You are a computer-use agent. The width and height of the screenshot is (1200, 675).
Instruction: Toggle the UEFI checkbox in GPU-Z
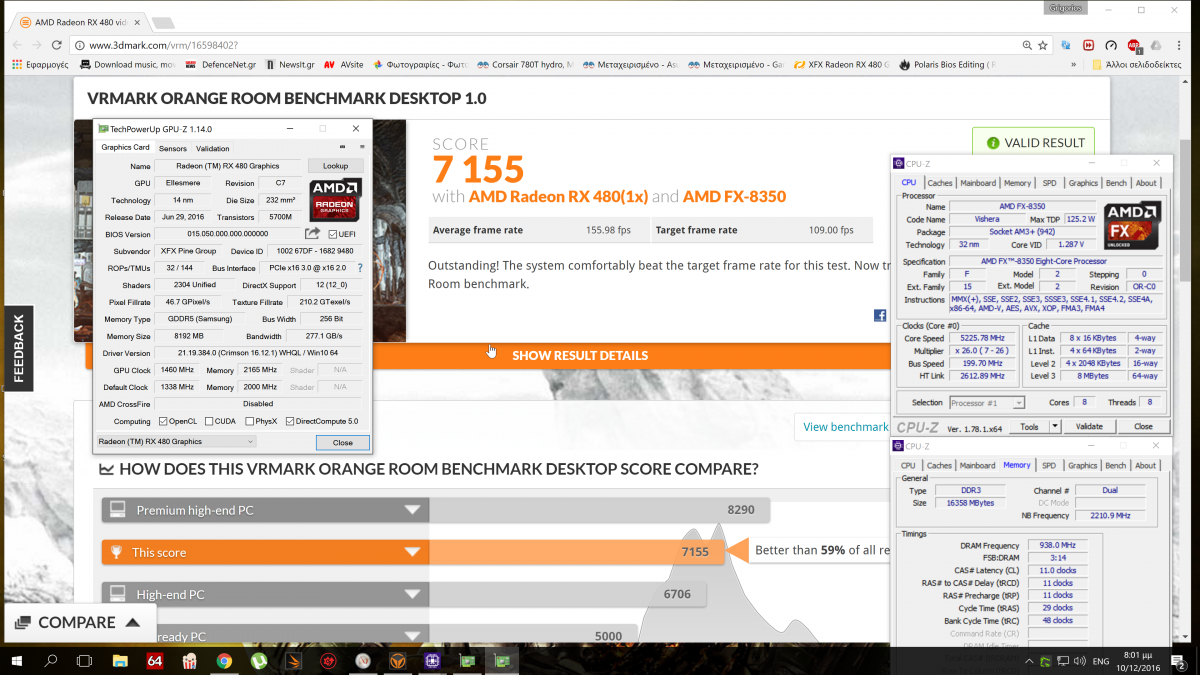(333, 234)
